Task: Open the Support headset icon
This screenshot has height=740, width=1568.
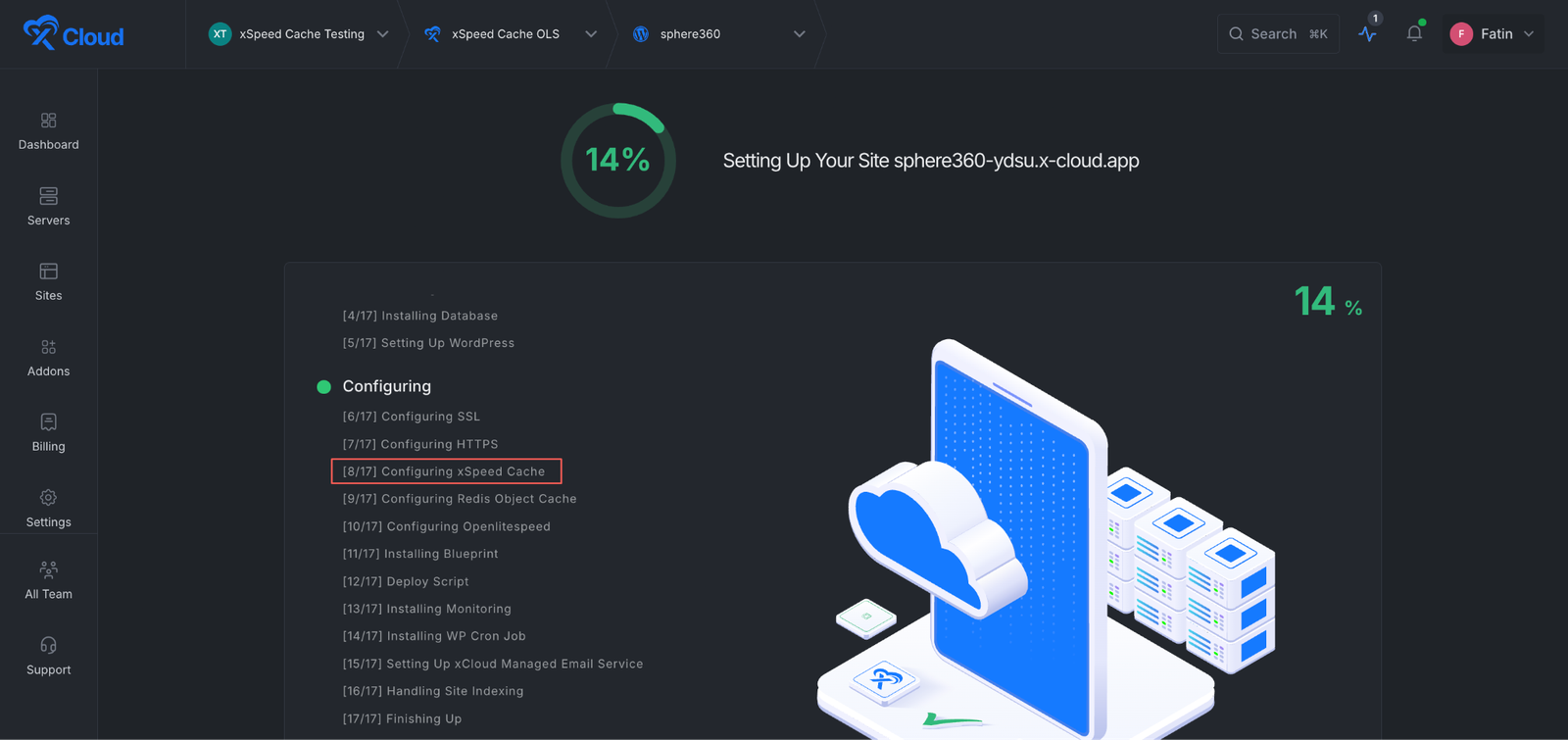Action: [48, 645]
